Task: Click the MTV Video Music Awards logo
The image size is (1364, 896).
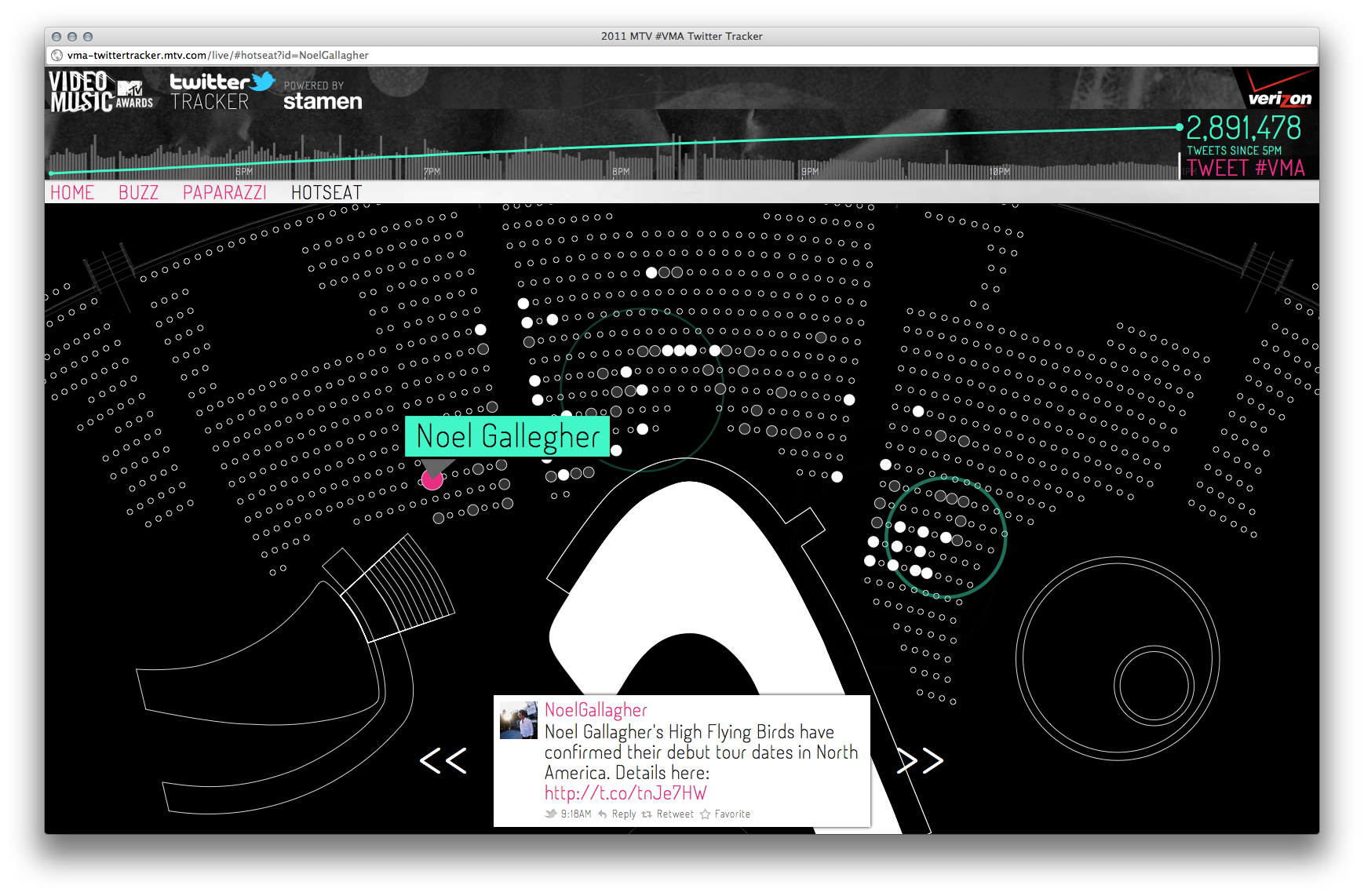Action: (100, 92)
